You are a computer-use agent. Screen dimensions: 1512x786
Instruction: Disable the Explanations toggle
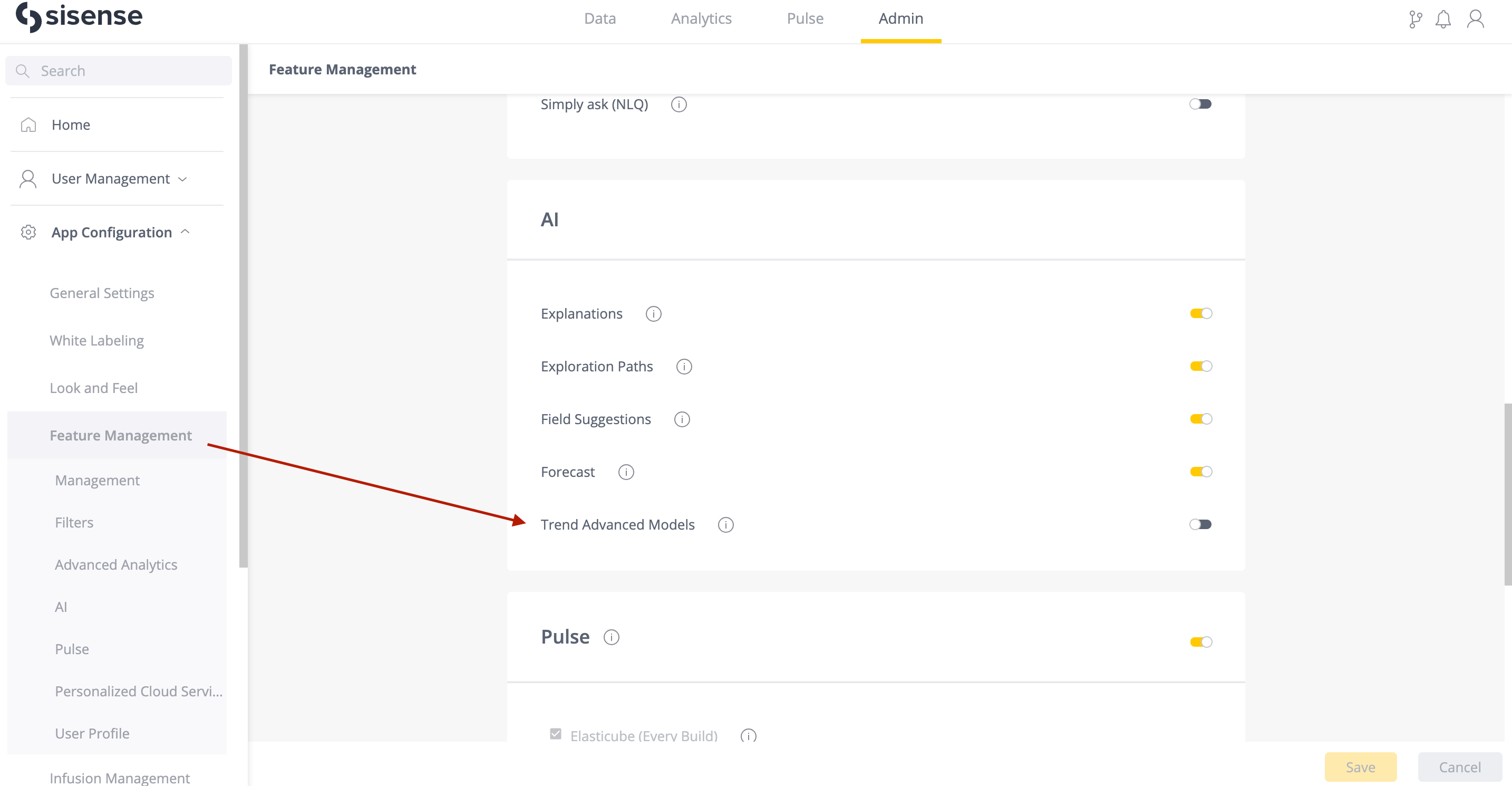pyautogui.click(x=1201, y=313)
